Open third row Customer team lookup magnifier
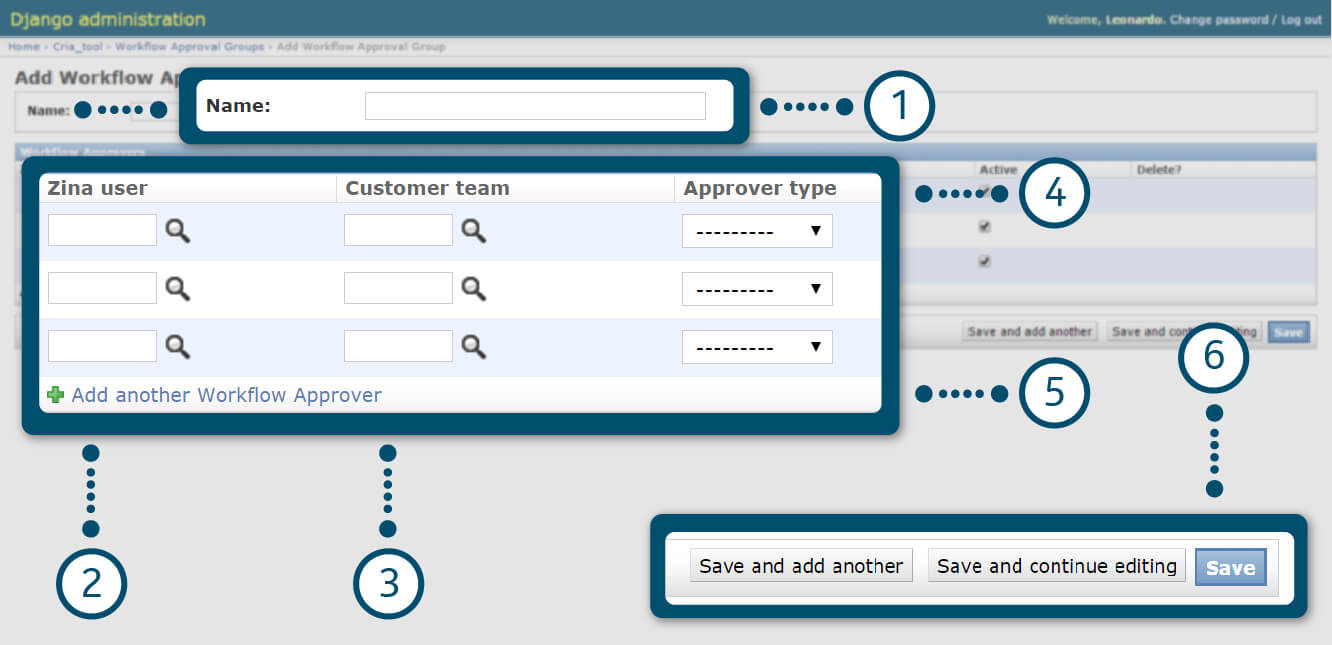1332x645 pixels. pyautogui.click(x=473, y=347)
